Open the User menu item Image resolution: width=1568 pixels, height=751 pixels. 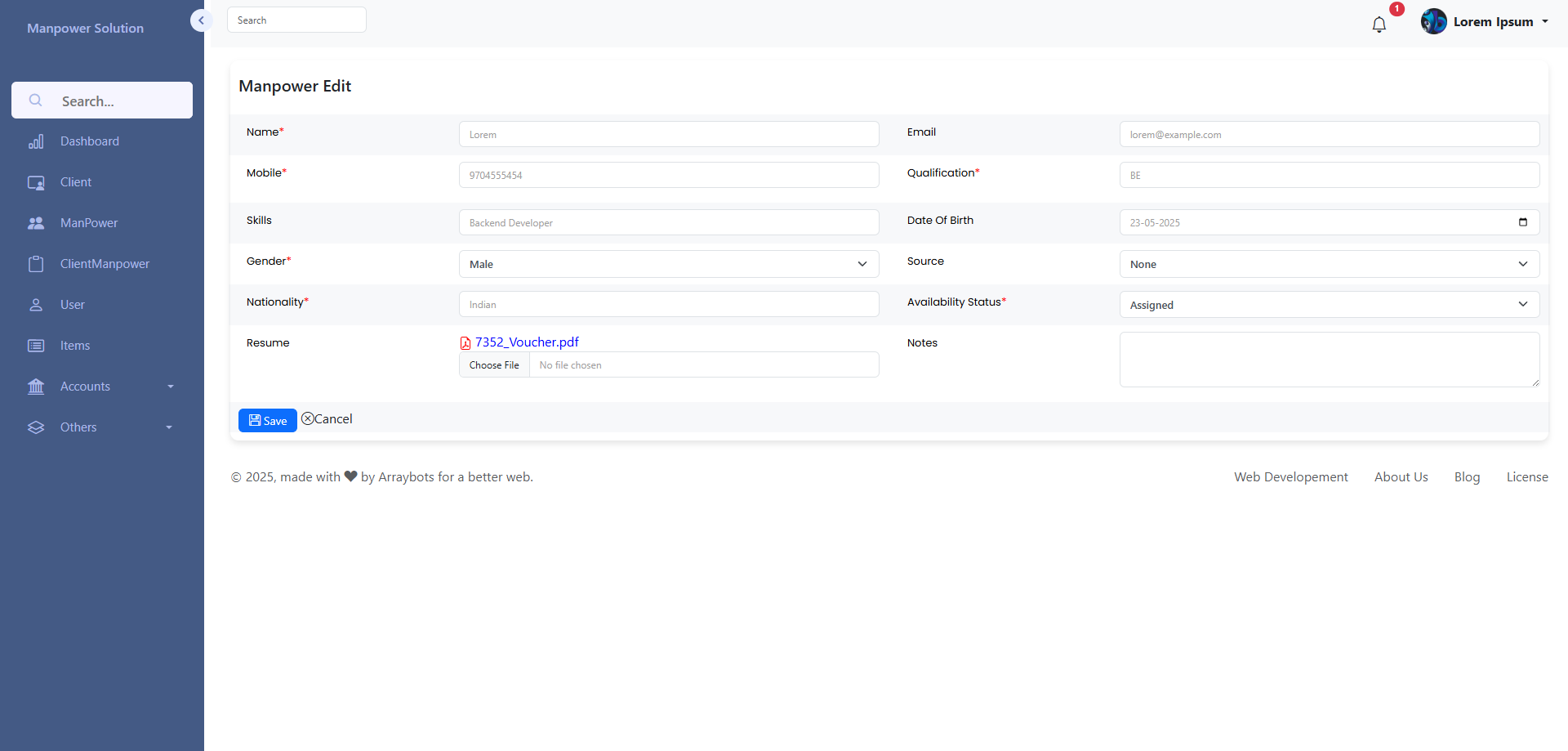[73, 305]
